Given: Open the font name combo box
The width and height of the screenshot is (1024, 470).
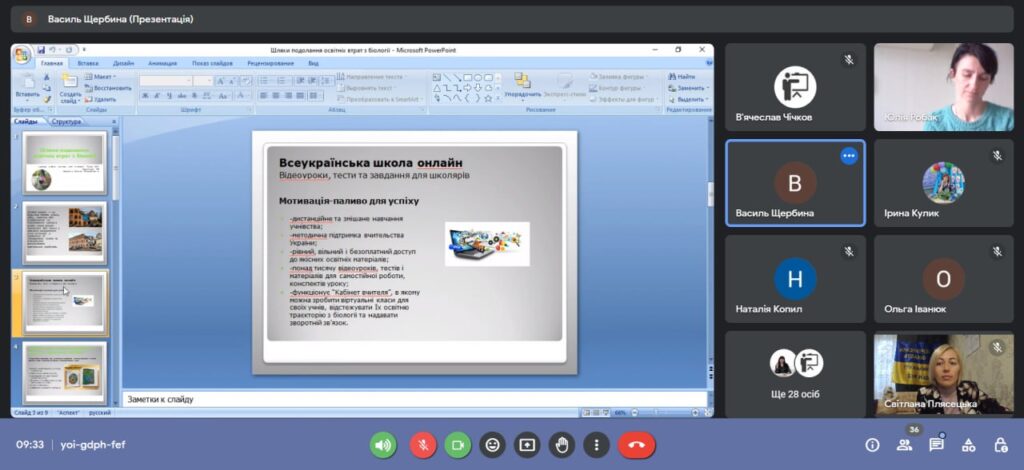Looking at the screenshot, I should (165, 81).
